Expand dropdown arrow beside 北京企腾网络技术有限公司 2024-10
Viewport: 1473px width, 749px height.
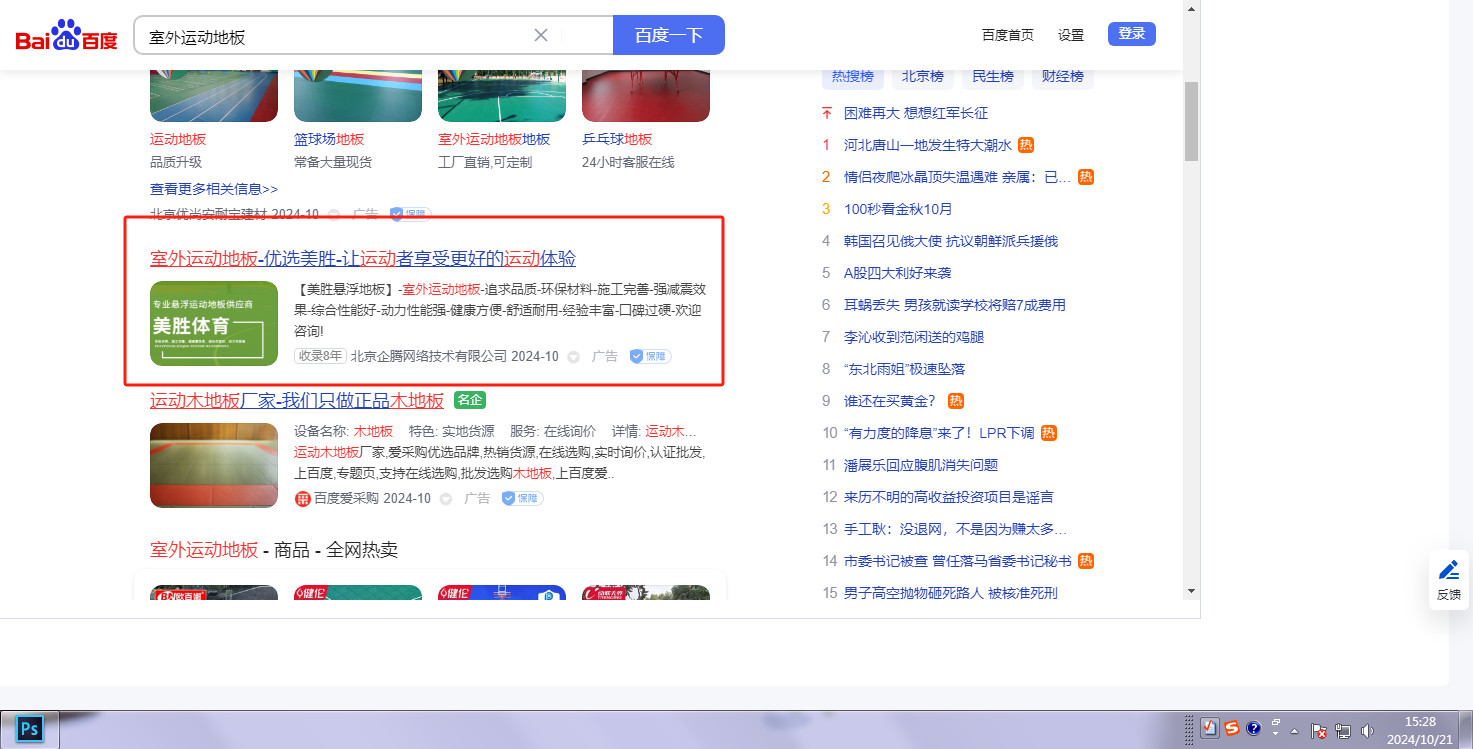574,357
